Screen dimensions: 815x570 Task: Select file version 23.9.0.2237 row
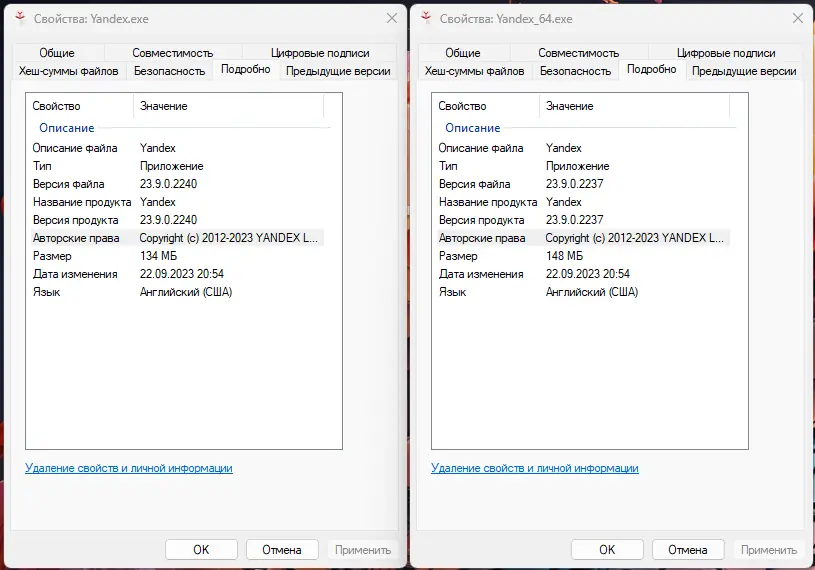(x=574, y=184)
